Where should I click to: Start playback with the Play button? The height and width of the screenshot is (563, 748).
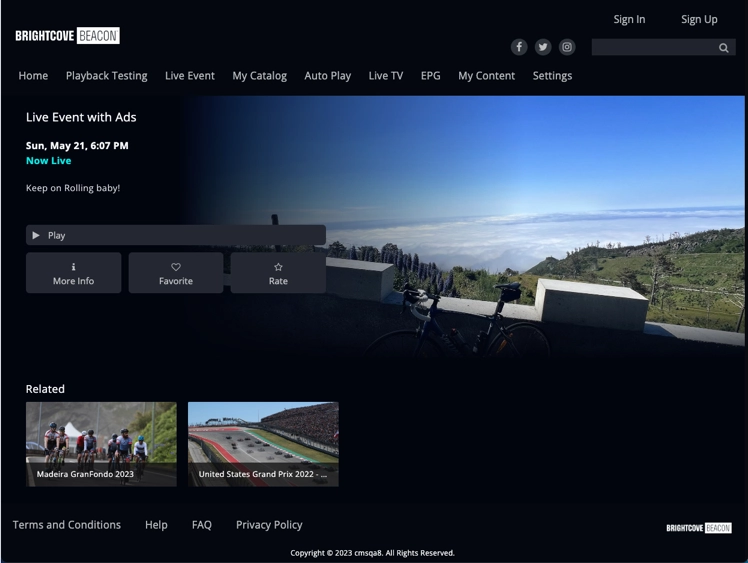pyautogui.click(x=176, y=235)
